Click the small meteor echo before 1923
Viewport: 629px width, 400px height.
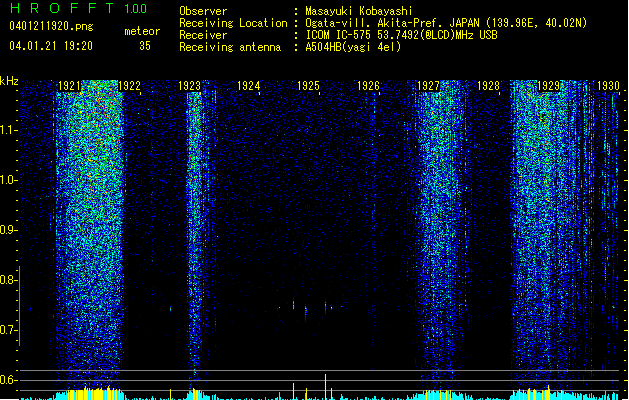170,309
